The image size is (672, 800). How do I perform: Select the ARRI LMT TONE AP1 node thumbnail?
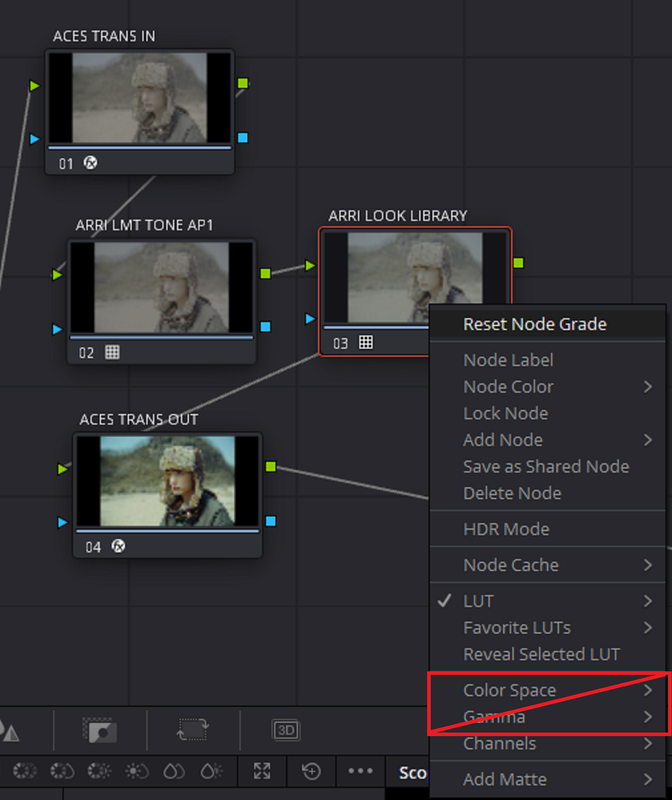pyautogui.click(x=162, y=287)
